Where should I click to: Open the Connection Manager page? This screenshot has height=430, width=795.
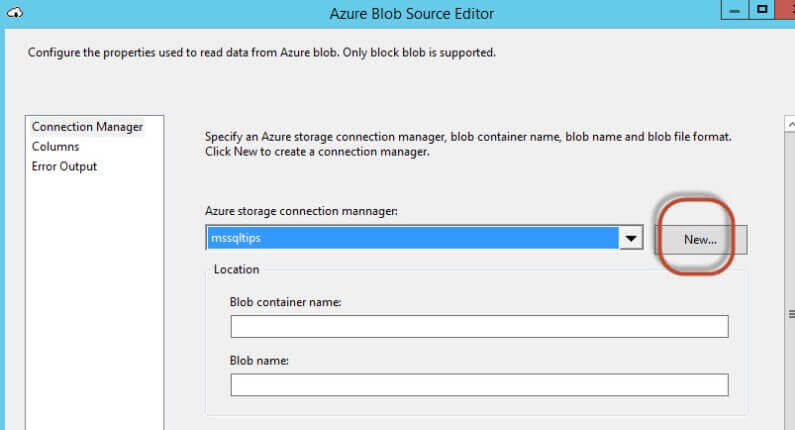point(87,127)
